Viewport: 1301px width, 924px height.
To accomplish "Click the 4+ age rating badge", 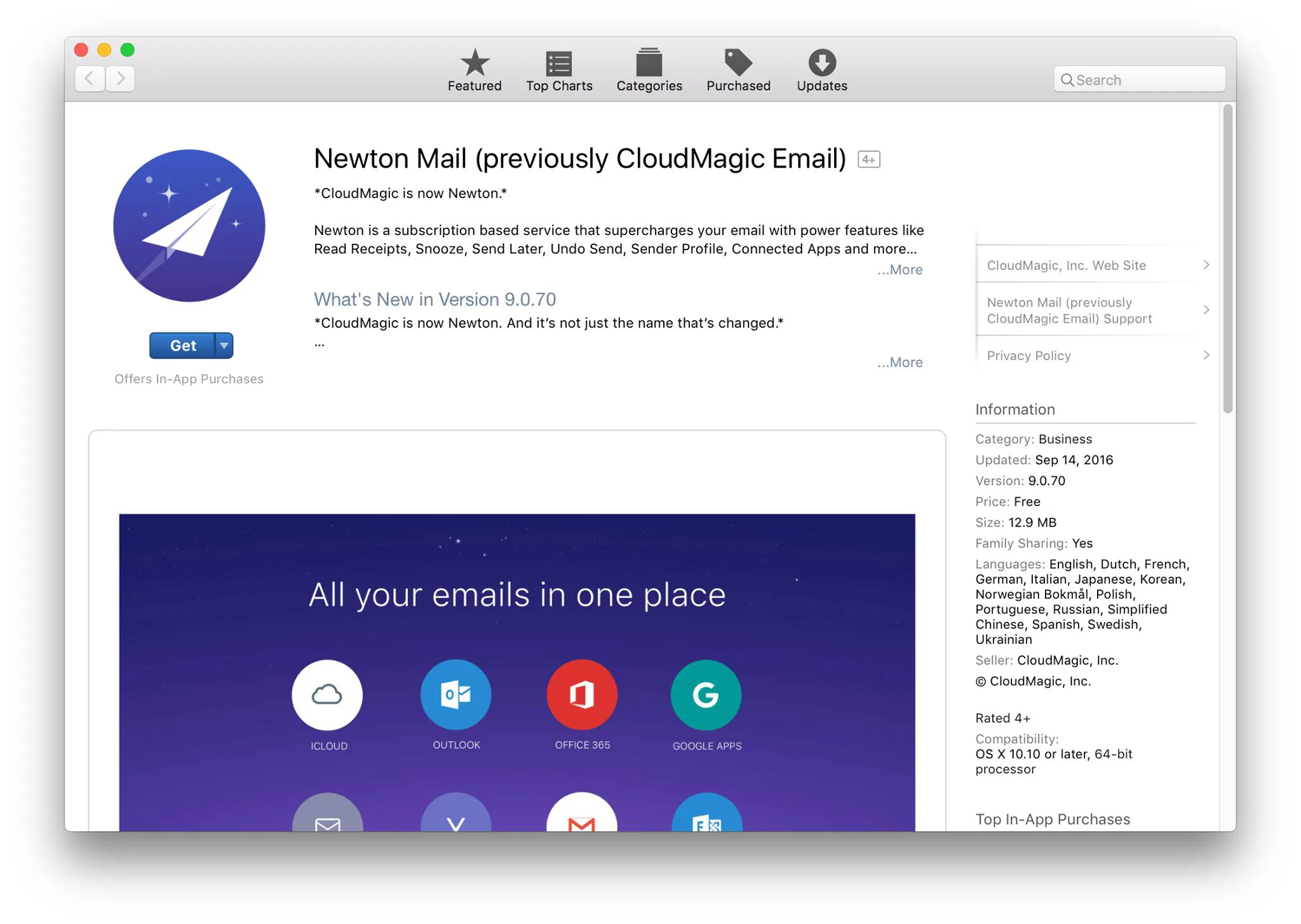I will (868, 159).
